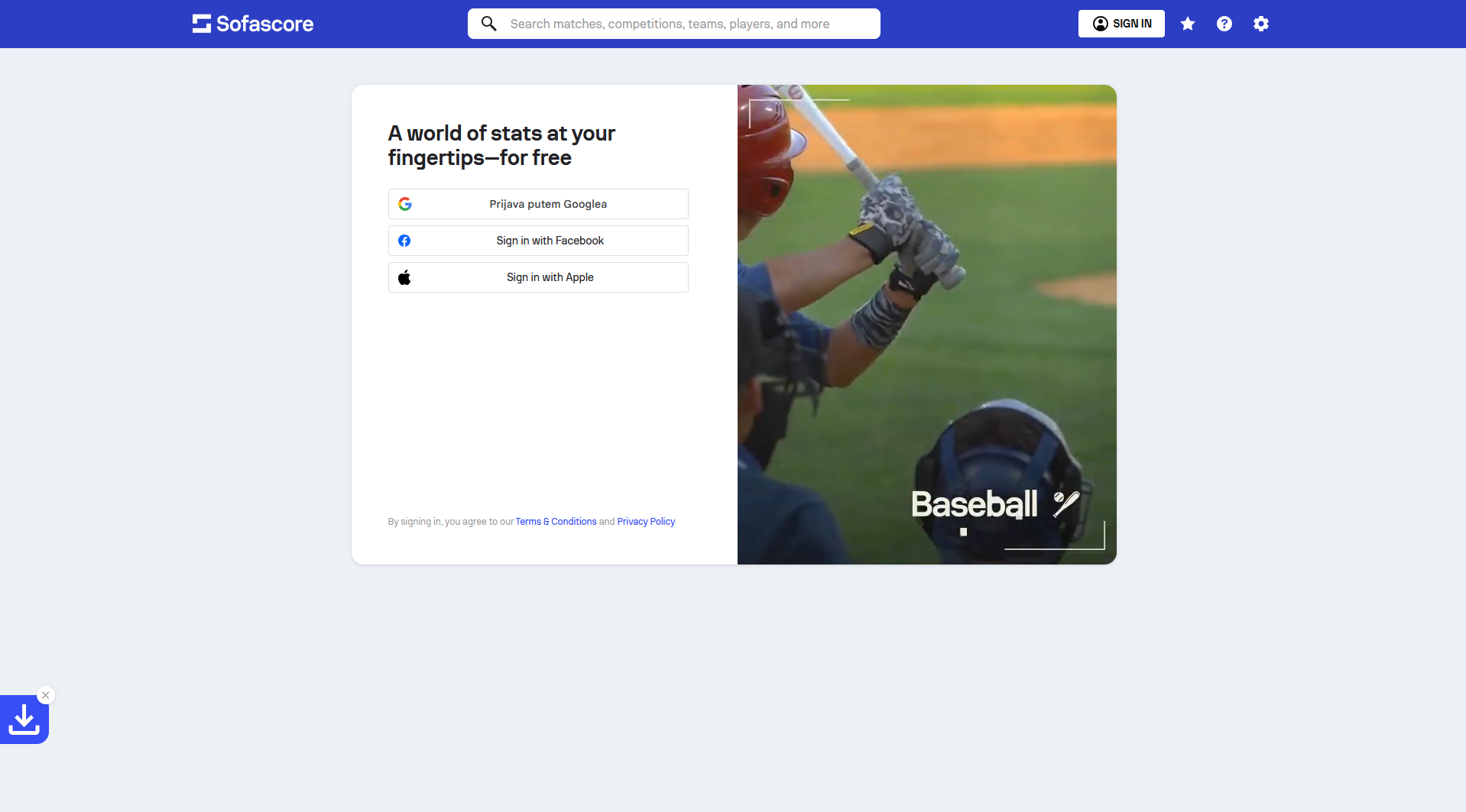
Task: Click the app download icon
Action: 24,720
